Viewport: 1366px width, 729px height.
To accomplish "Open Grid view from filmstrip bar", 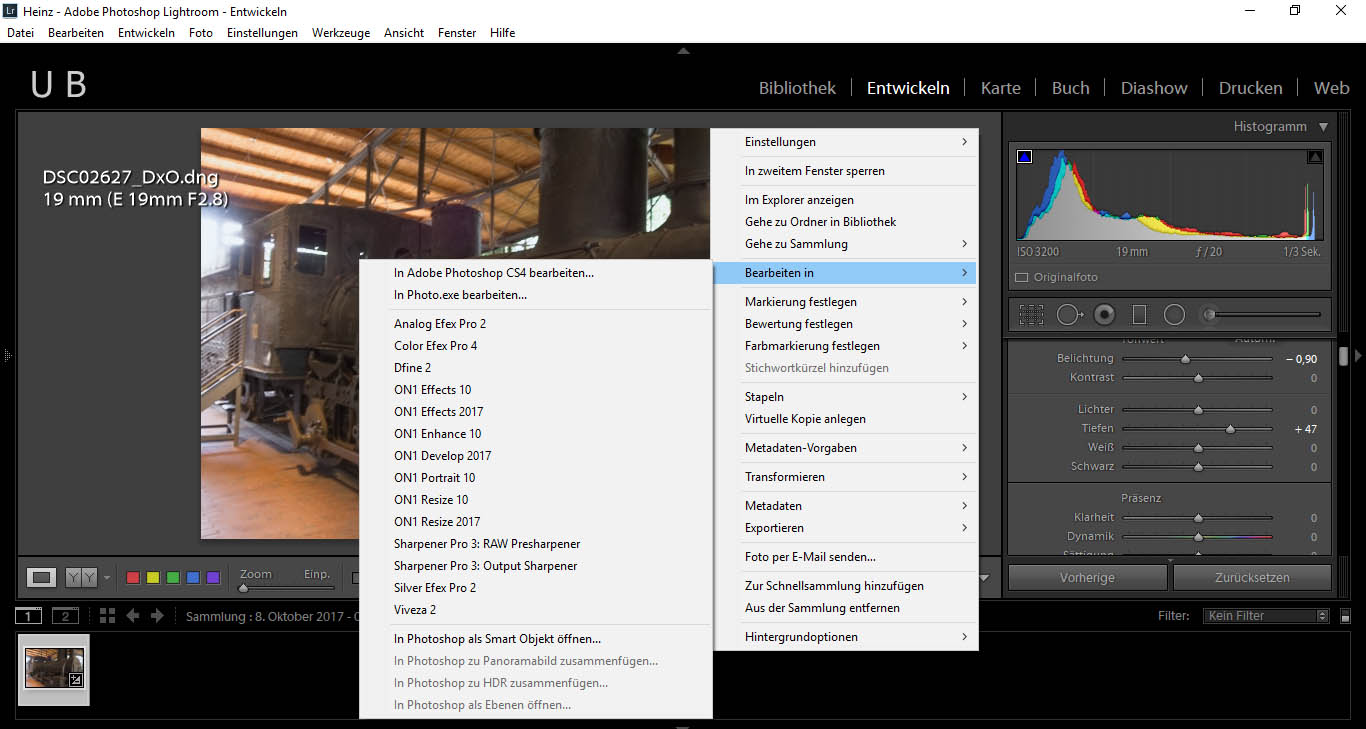I will [x=107, y=616].
